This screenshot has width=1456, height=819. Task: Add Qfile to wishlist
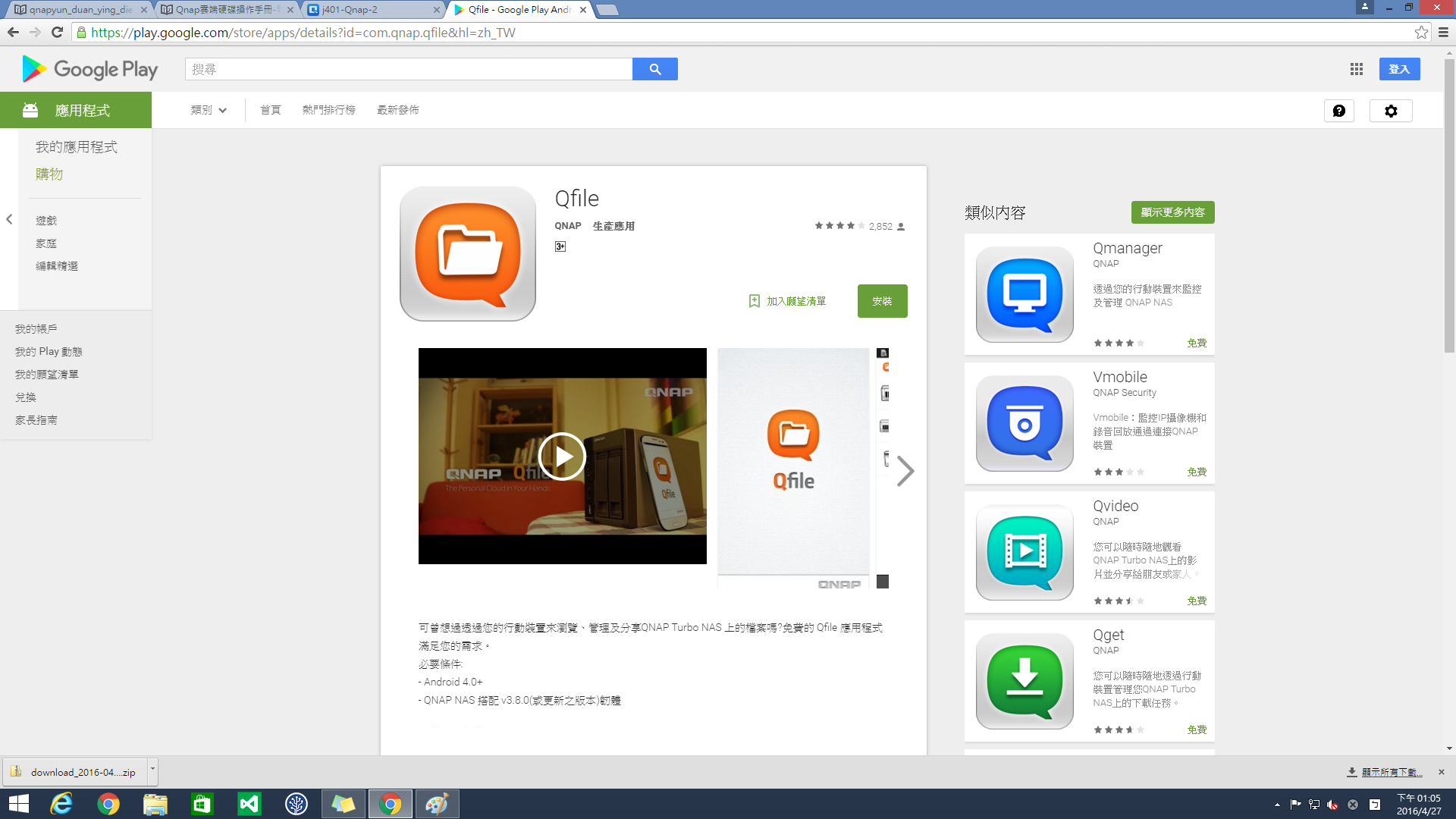[x=787, y=301]
